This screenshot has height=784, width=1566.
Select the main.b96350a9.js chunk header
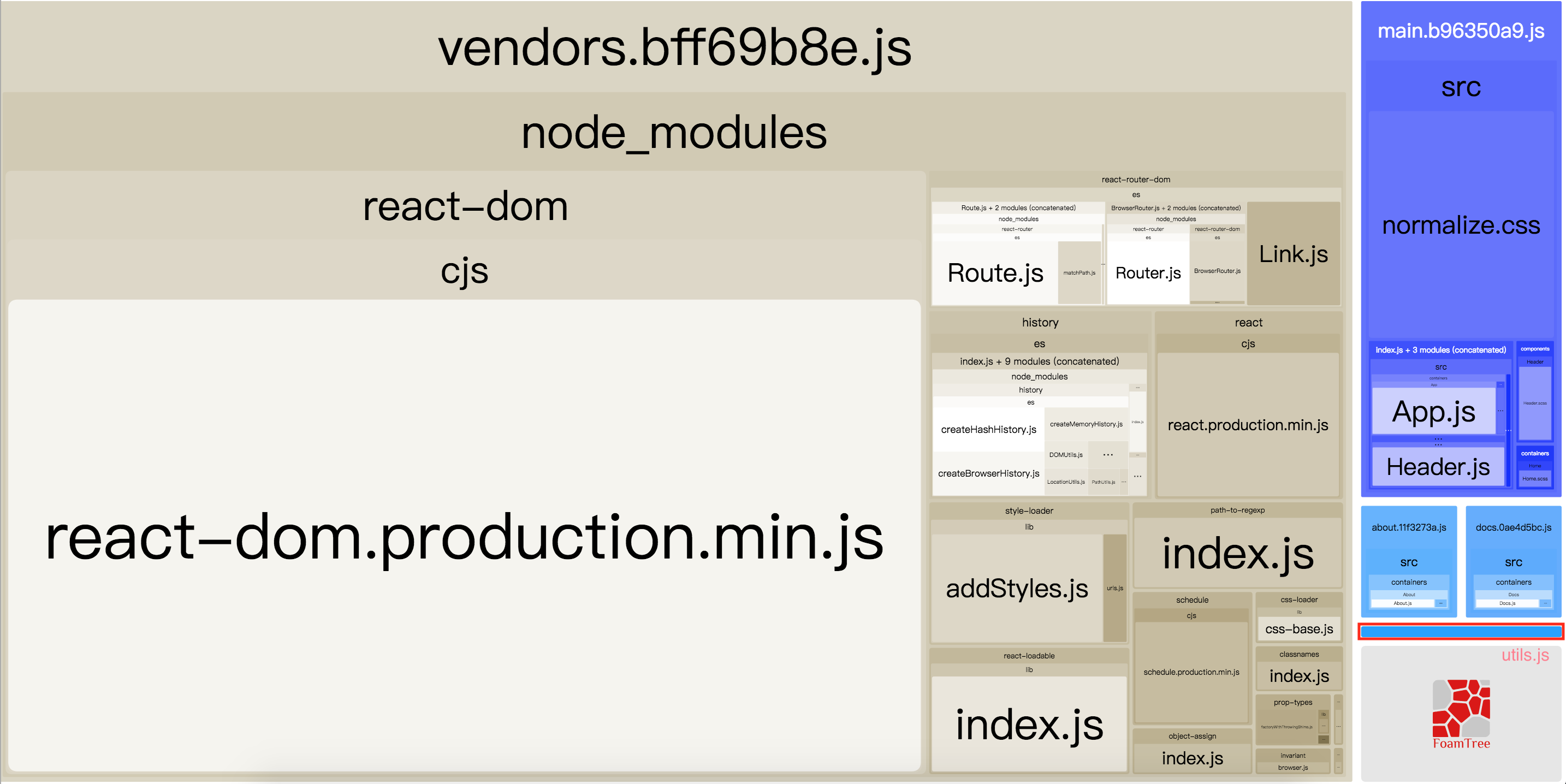click(1461, 31)
